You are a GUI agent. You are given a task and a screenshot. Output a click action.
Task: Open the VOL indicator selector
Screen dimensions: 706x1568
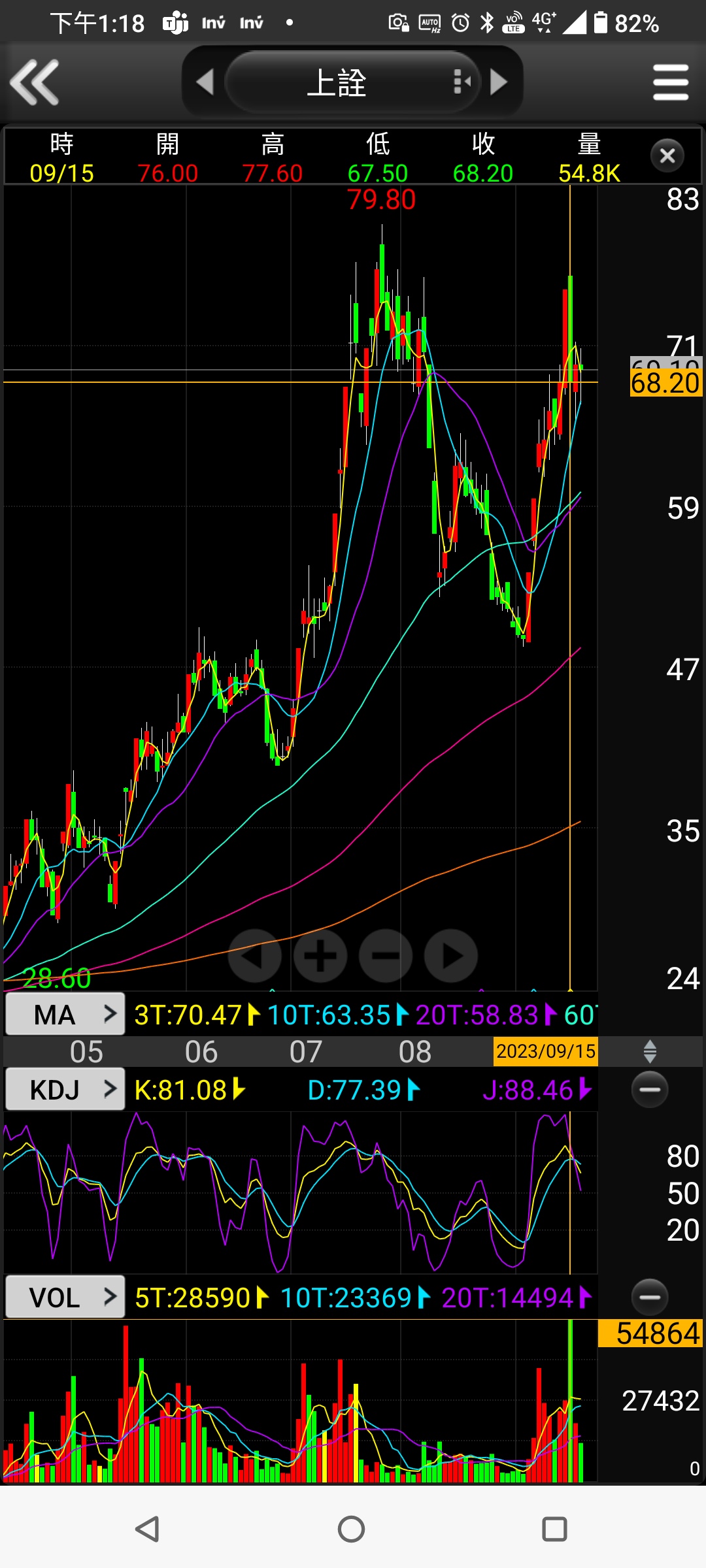[65, 1298]
